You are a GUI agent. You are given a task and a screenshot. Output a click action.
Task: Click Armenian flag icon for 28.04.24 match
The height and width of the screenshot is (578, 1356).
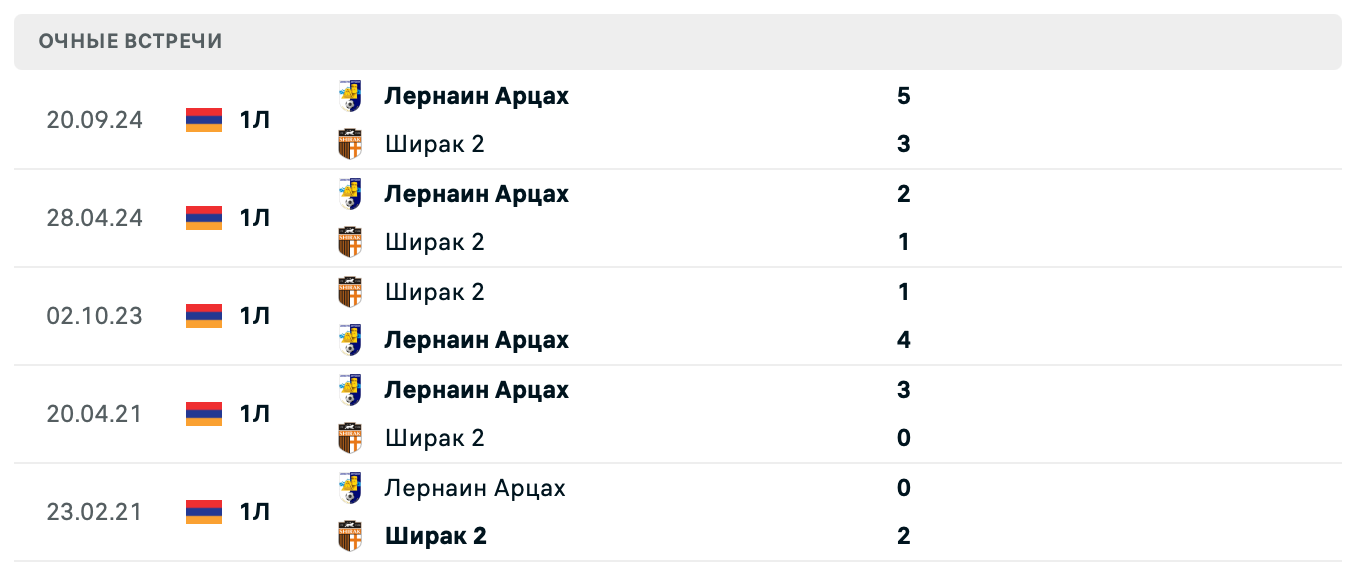(204, 218)
